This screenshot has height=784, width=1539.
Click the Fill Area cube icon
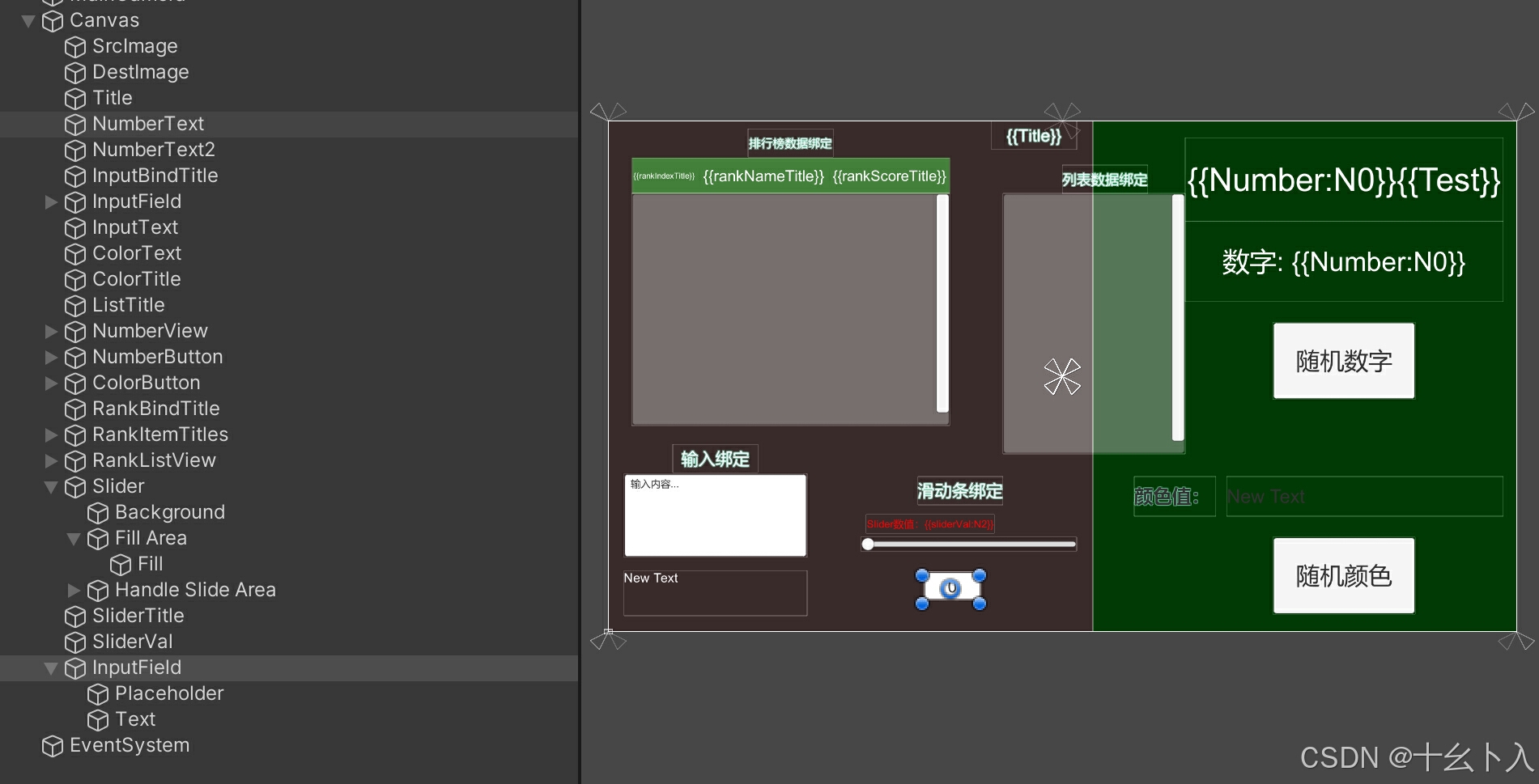click(98, 539)
